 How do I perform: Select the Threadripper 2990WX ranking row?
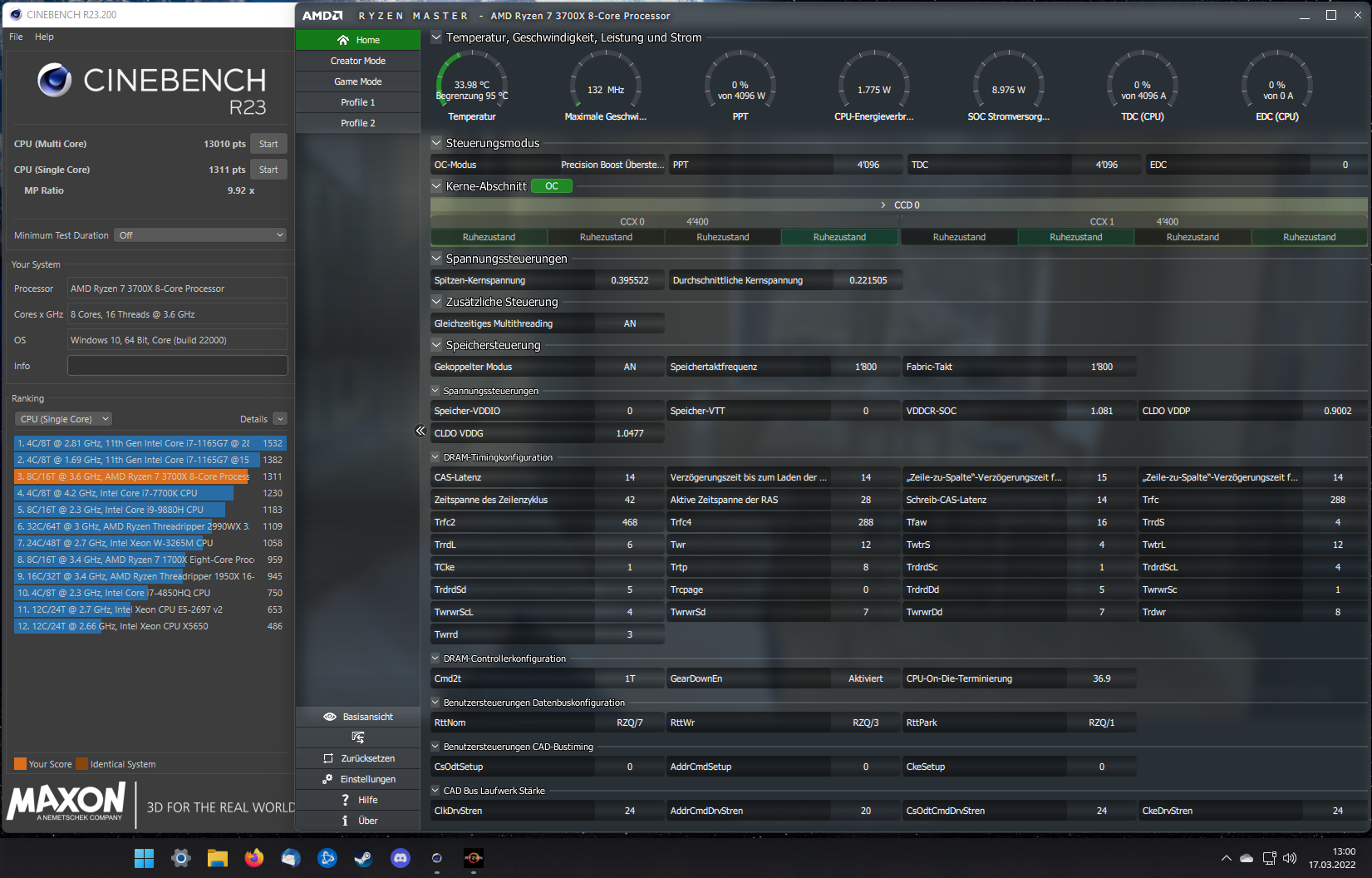pos(150,526)
